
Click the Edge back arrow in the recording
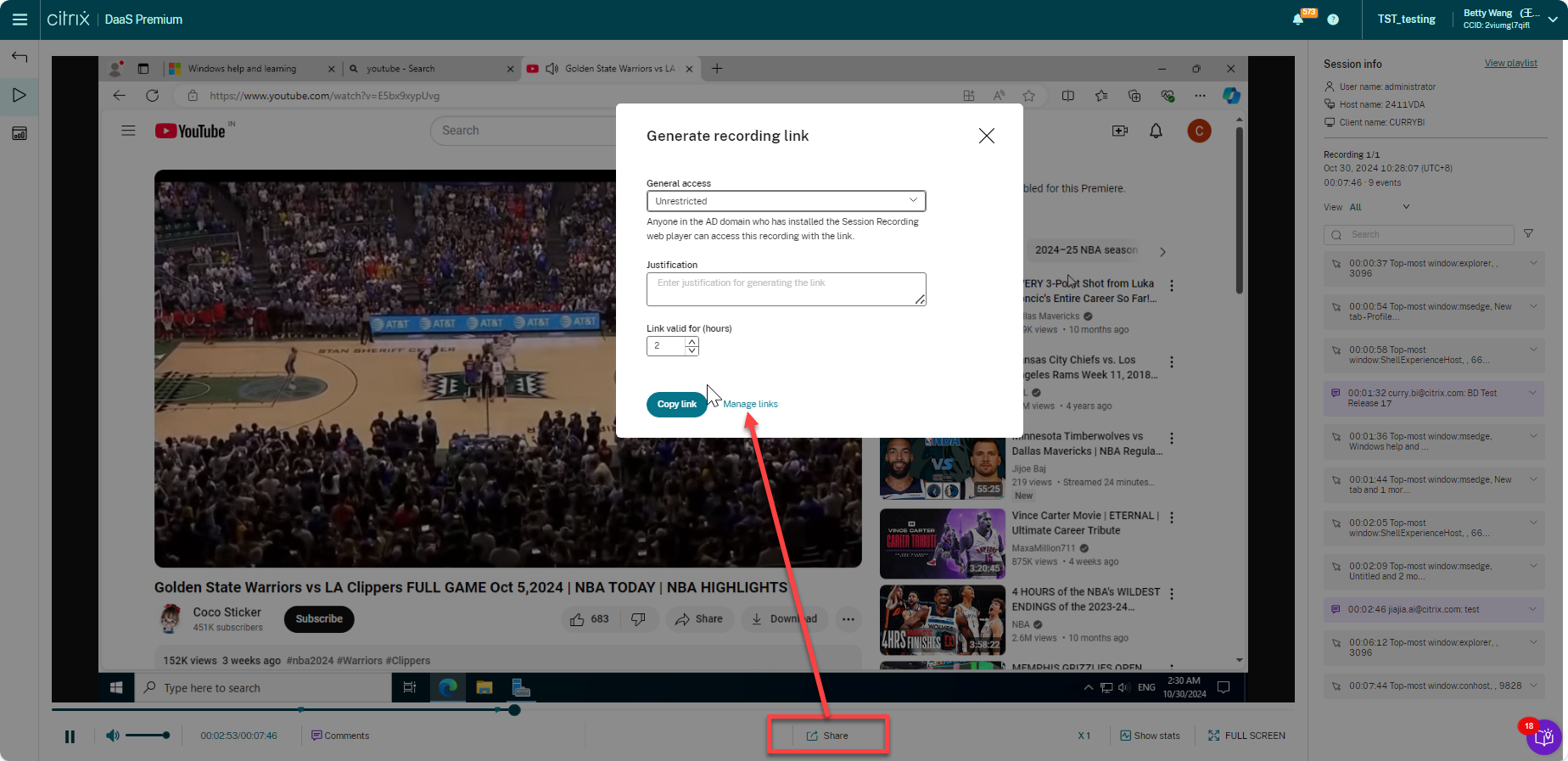click(119, 96)
